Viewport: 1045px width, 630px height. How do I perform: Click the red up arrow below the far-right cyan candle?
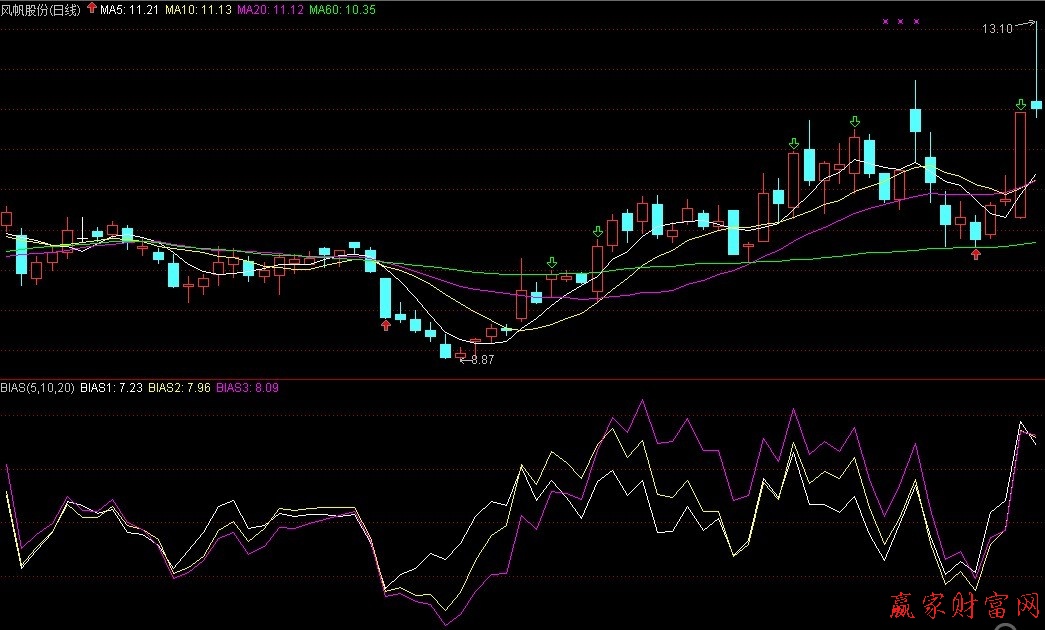976,254
